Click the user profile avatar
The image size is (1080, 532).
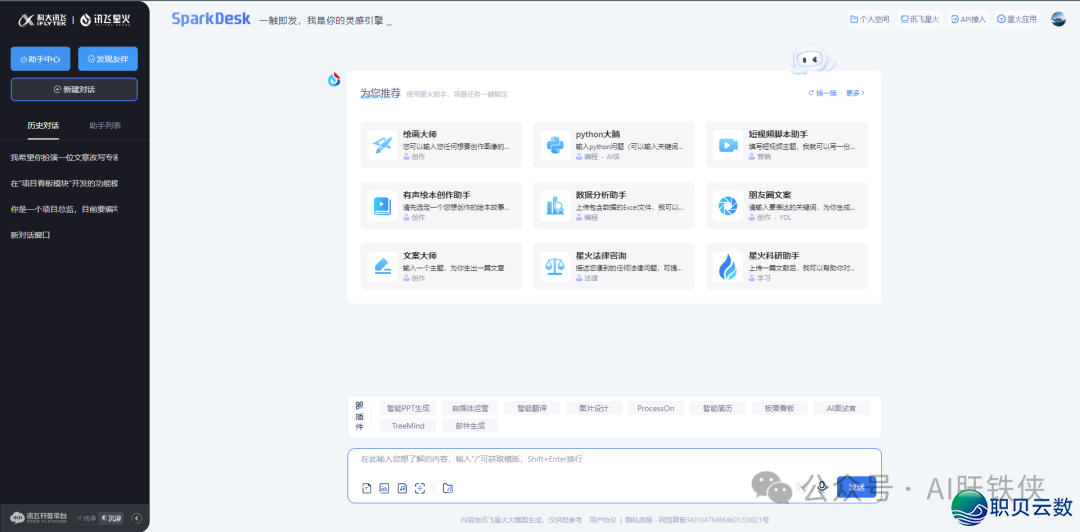pos(1058,19)
